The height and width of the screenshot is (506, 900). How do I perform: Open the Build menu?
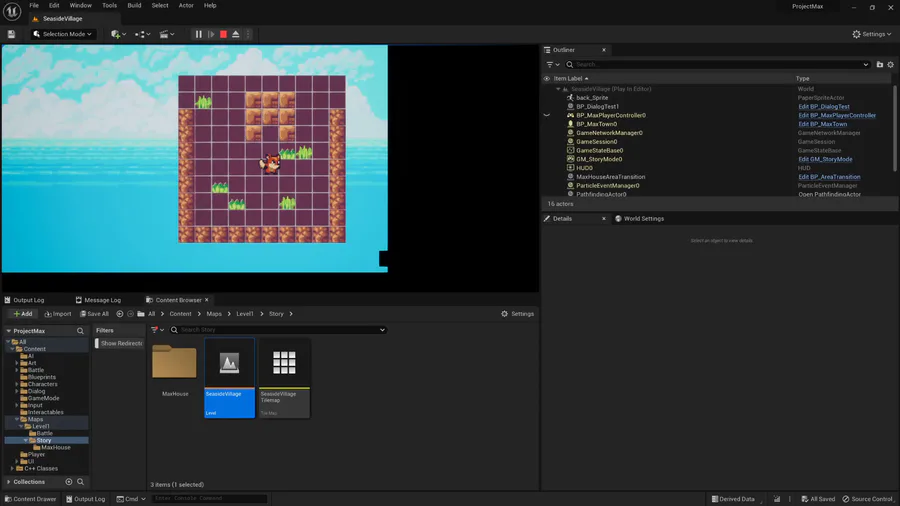134,5
